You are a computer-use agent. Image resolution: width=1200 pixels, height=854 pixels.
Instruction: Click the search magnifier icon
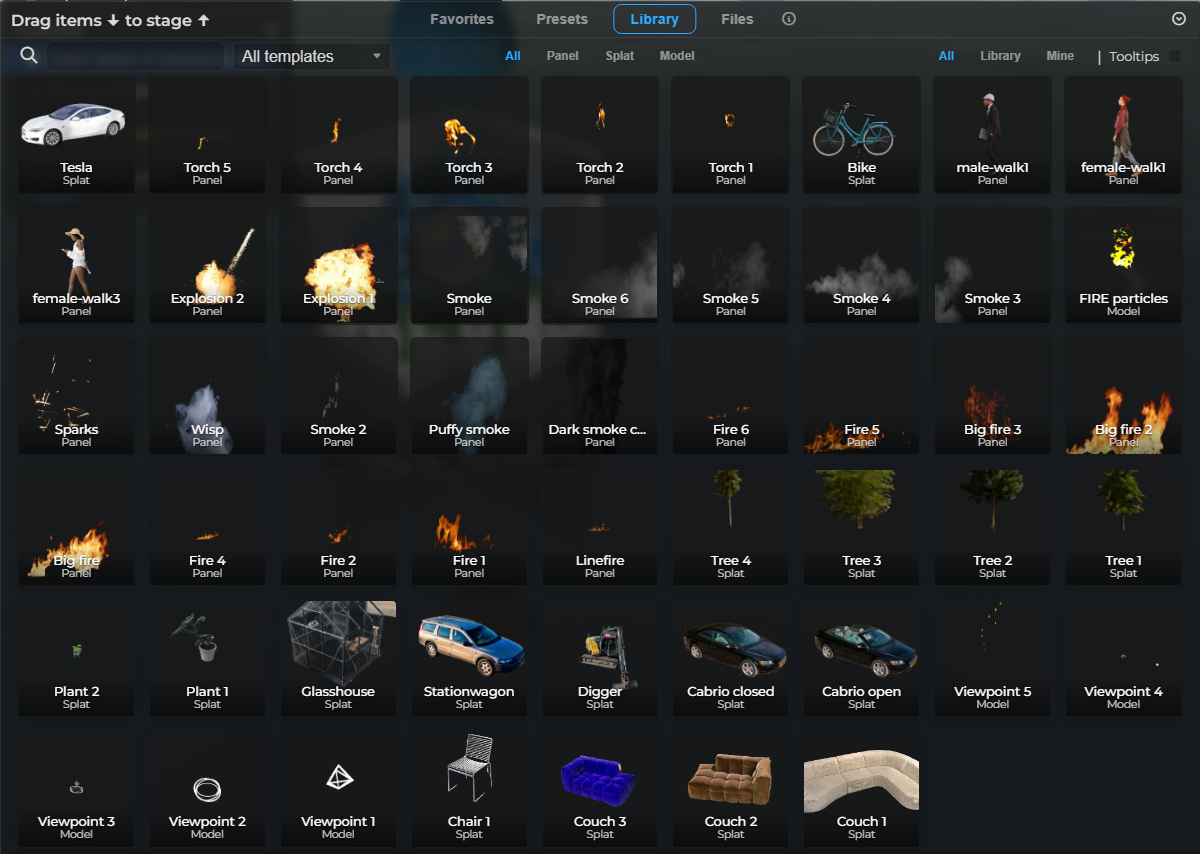tap(29, 55)
